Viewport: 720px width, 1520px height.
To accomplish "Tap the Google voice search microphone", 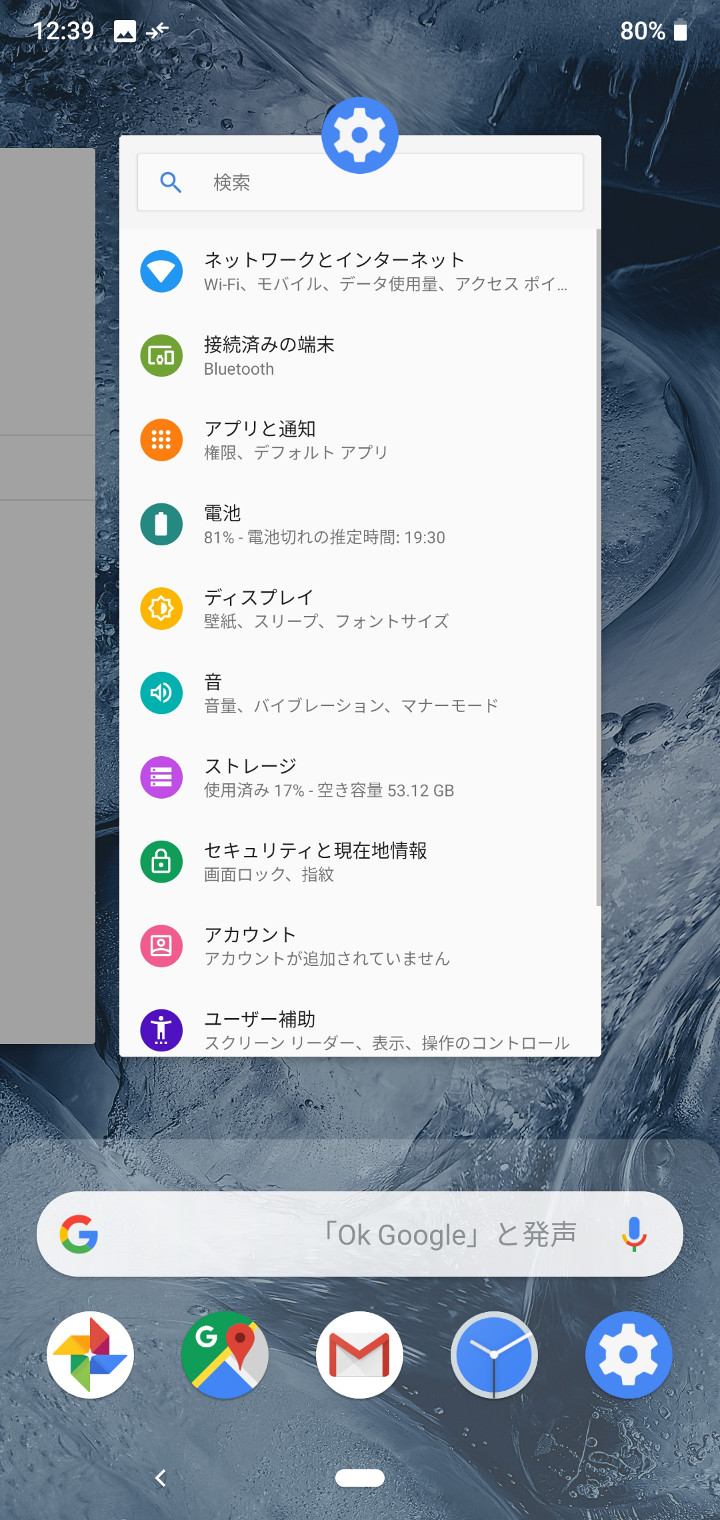I will coord(634,1234).
